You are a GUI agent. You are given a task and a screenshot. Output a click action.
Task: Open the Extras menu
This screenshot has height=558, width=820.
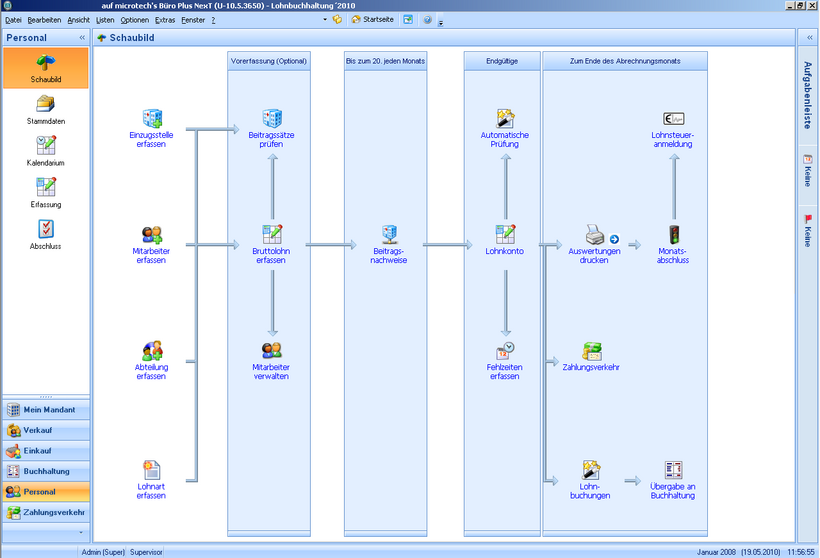[x=165, y=20]
